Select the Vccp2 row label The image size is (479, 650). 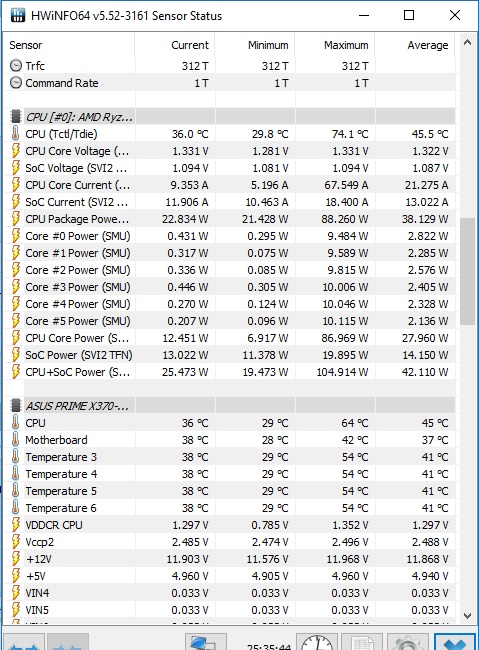tap(39, 542)
